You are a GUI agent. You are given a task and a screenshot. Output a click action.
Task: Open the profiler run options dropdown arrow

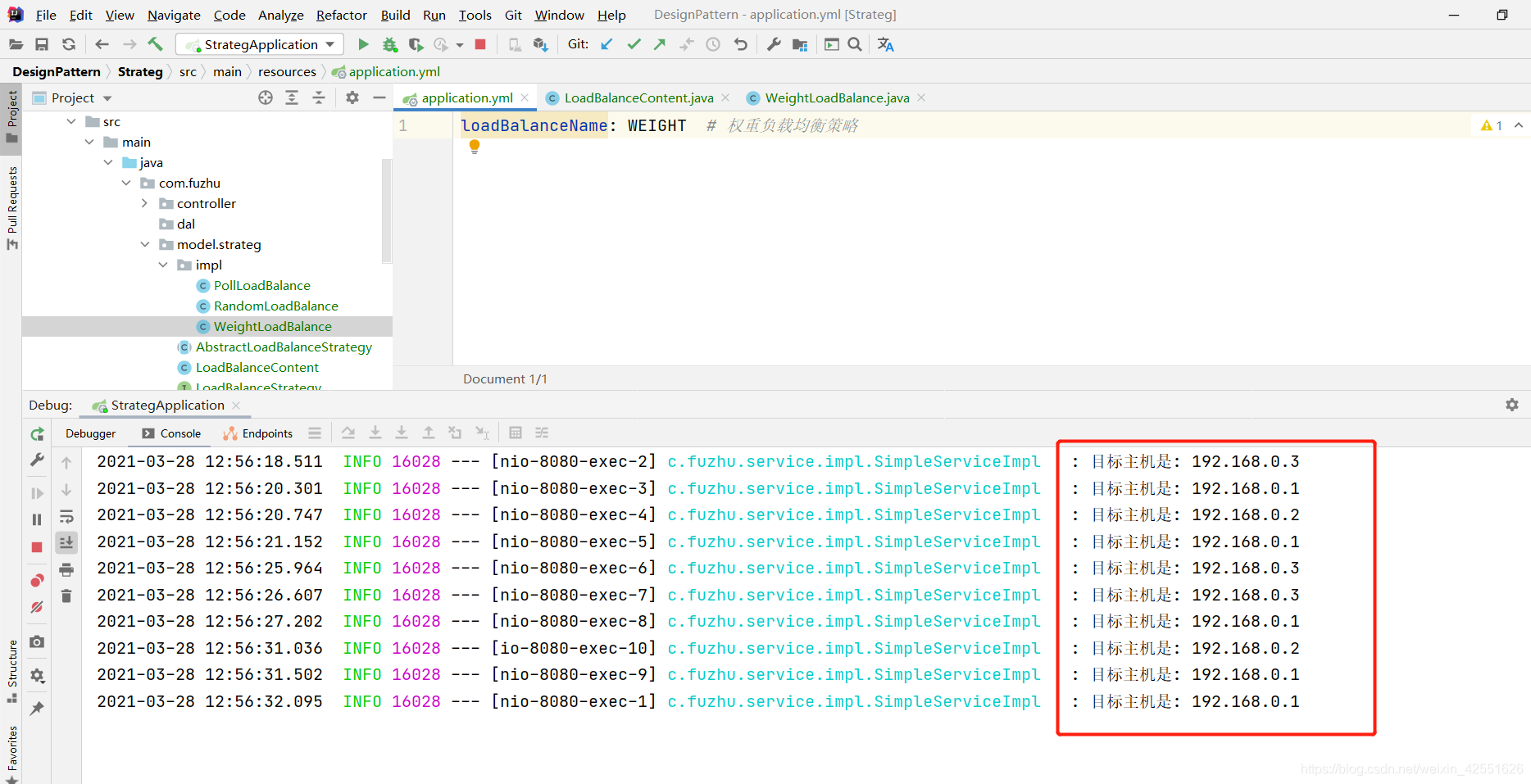click(x=460, y=45)
